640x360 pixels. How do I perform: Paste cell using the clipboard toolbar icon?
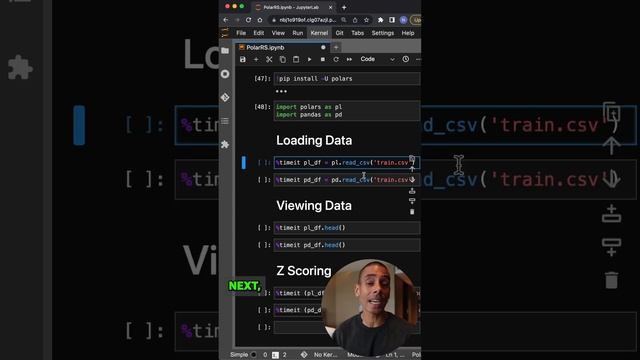pos(296,60)
